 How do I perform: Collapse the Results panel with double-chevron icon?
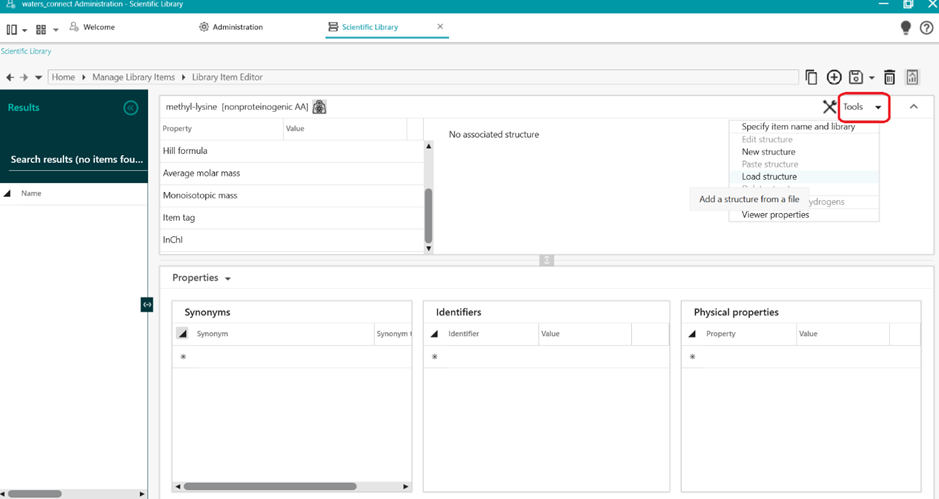click(x=131, y=108)
